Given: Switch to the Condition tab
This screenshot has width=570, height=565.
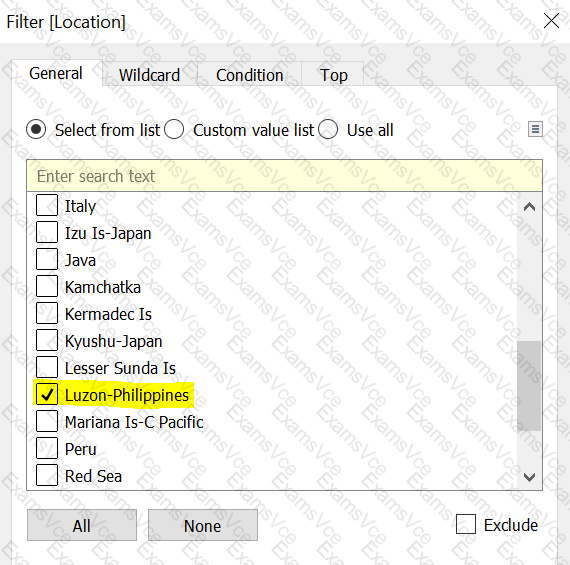Looking at the screenshot, I should (x=249, y=75).
